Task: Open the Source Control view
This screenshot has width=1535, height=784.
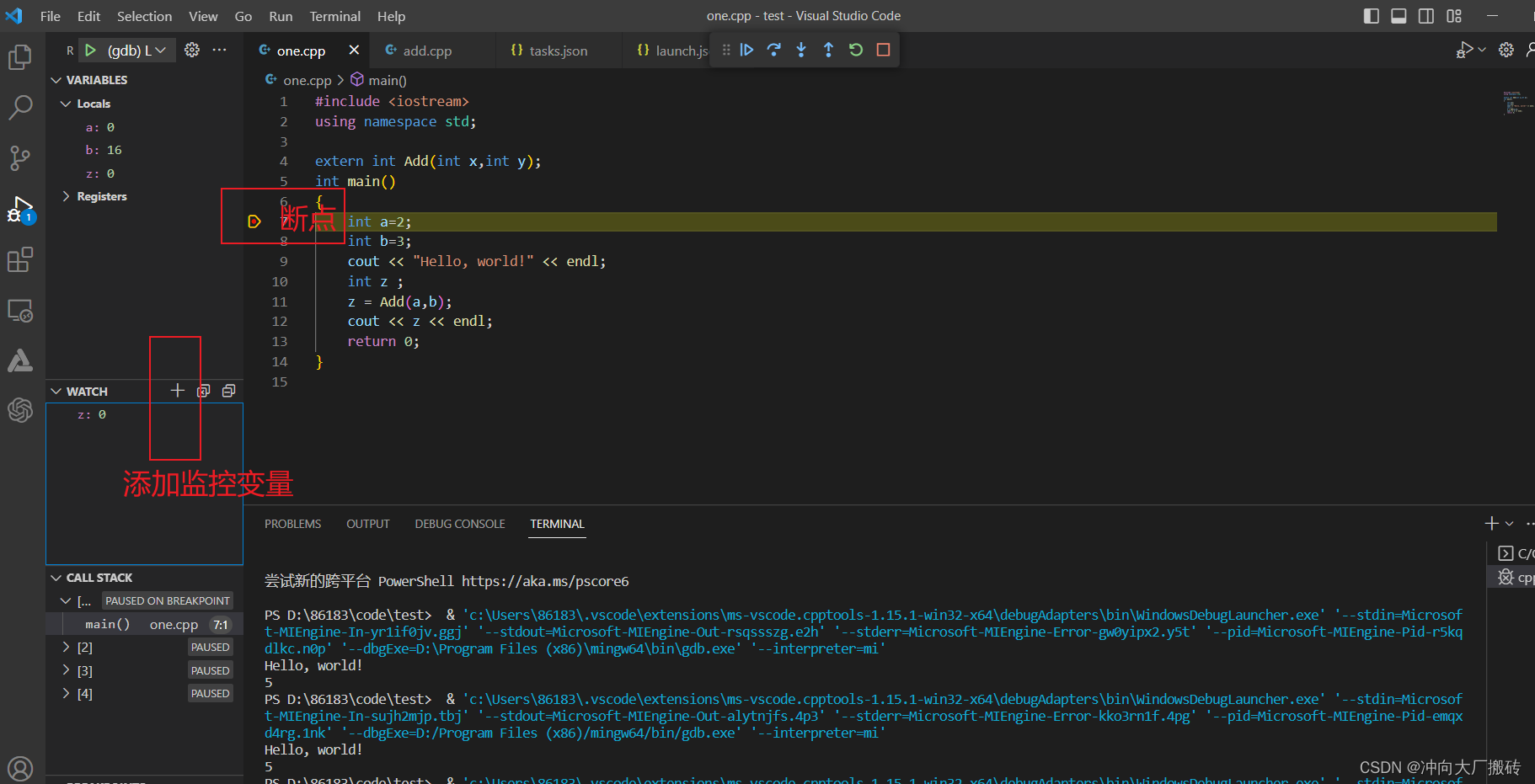Action: 20,157
